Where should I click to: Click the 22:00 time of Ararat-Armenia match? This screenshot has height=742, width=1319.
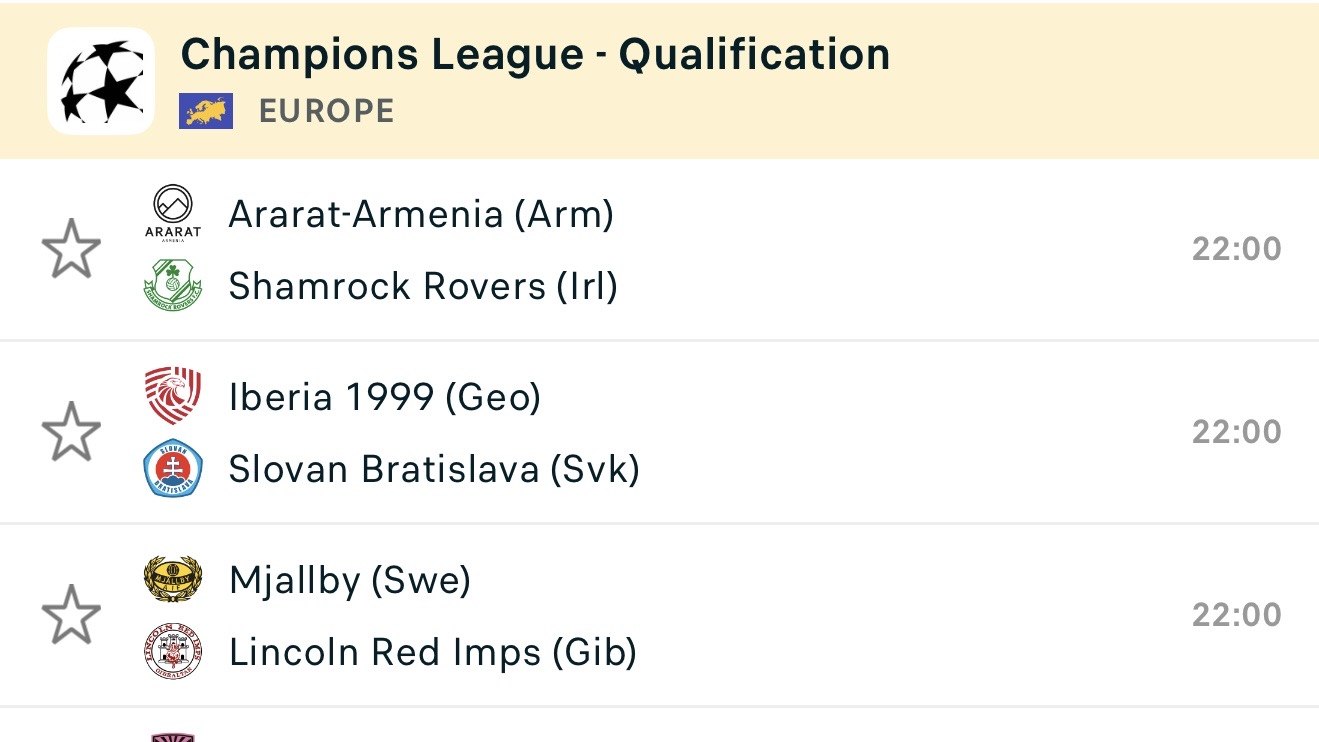coord(1236,249)
